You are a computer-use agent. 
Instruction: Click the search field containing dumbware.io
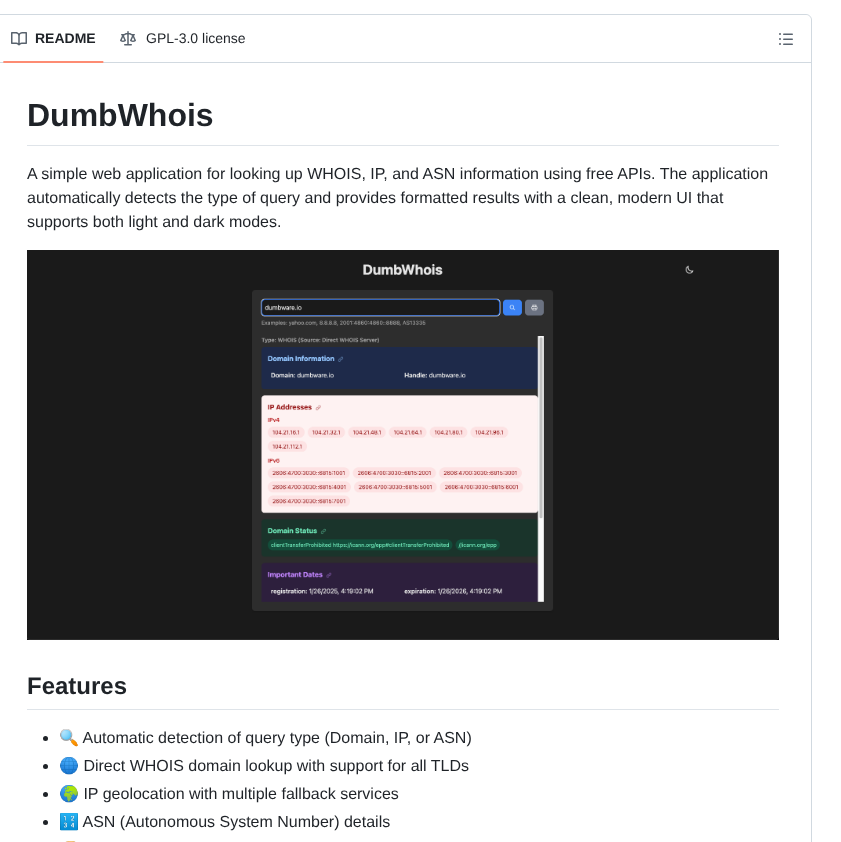click(x=380, y=307)
